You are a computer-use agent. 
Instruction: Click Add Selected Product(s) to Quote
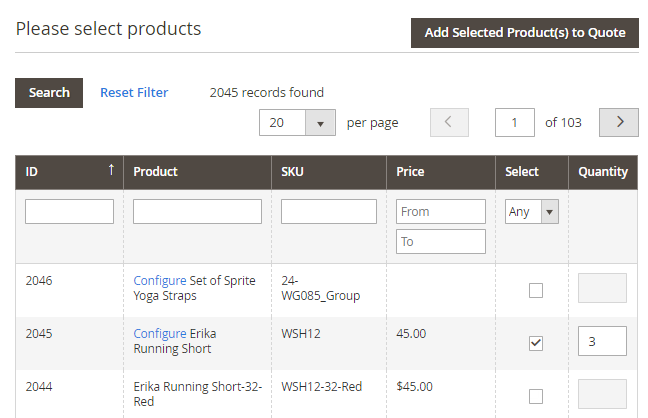(x=525, y=33)
